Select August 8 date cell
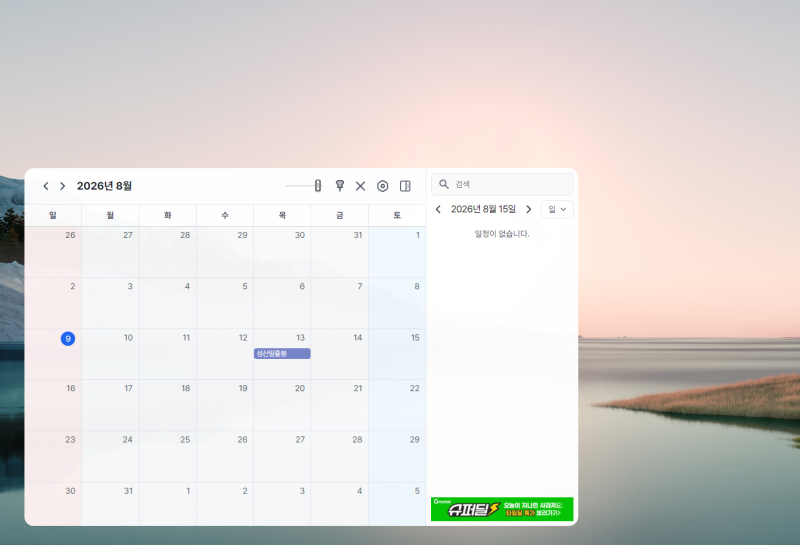Image resolution: width=800 pixels, height=545 pixels. (397, 303)
